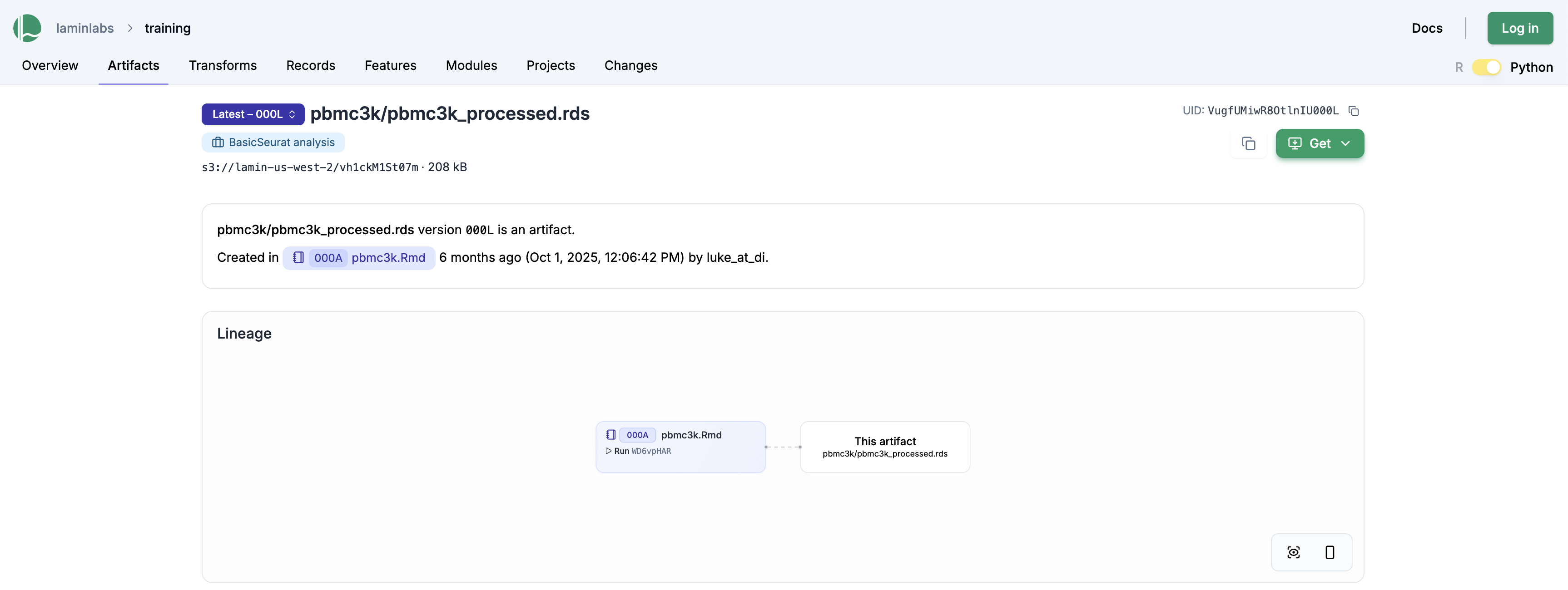This screenshot has width=1568, height=590.
Task: Open the Docs link
Action: pyautogui.click(x=1427, y=28)
